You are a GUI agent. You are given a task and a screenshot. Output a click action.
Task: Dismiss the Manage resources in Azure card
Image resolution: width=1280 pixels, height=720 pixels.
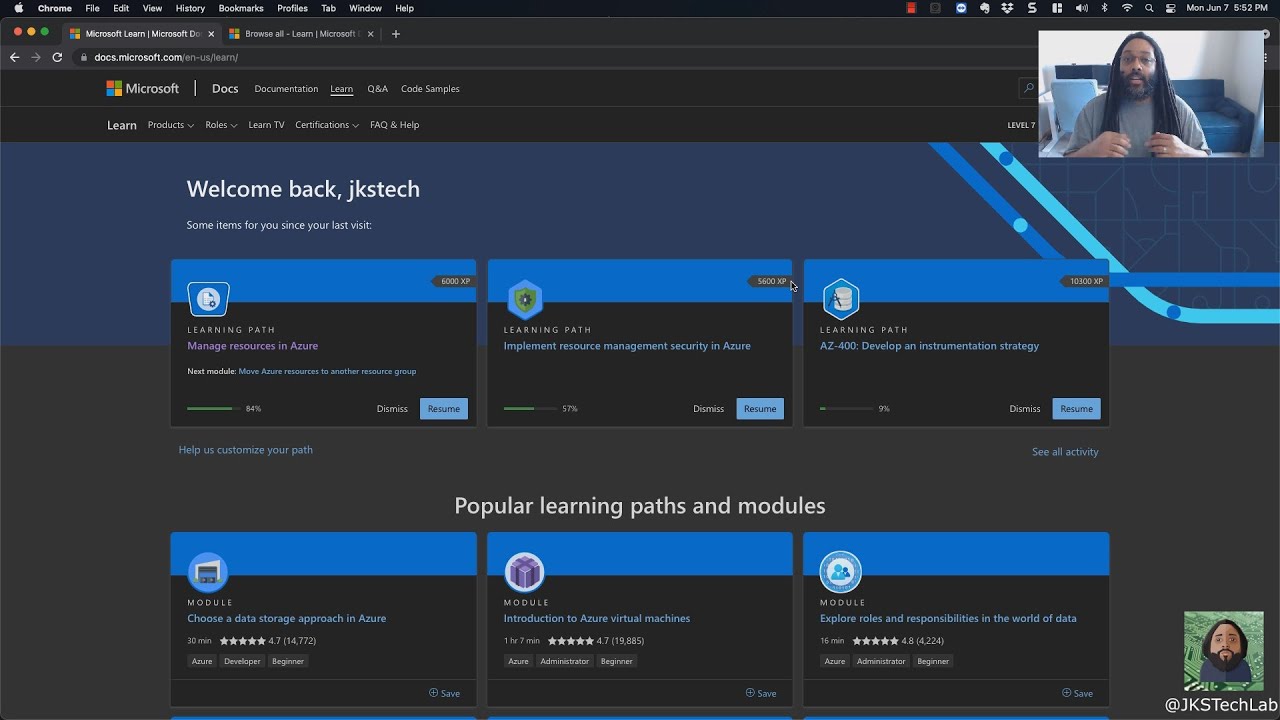(x=392, y=409)
